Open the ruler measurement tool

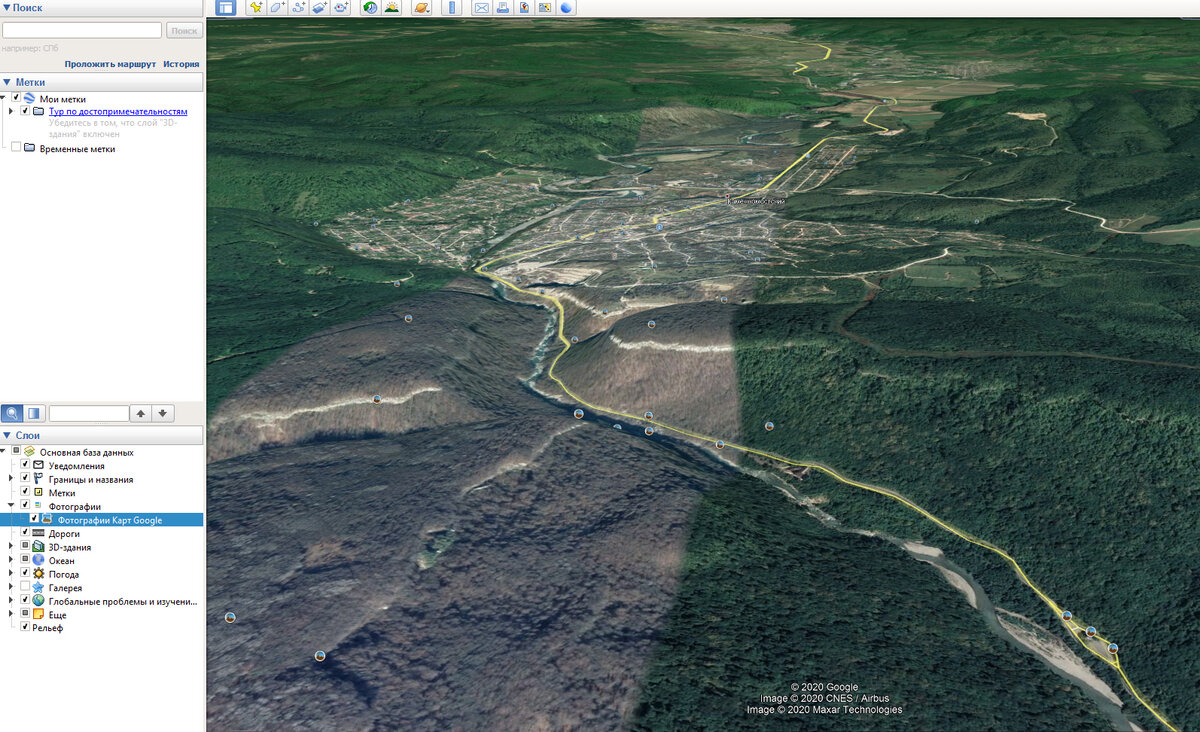click(450, 7)
